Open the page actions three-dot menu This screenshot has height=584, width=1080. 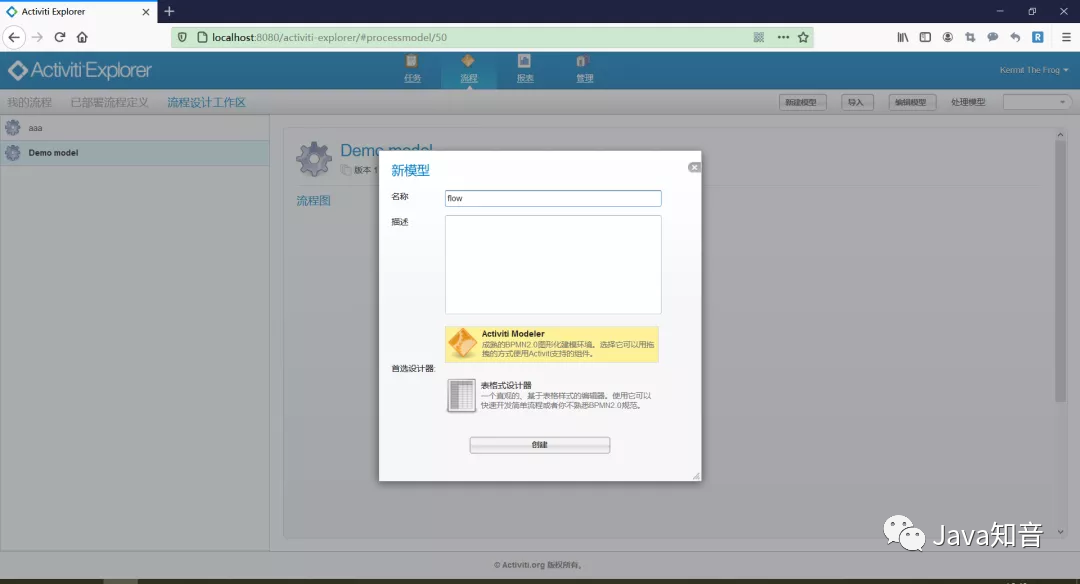click(x=783, y=37)
